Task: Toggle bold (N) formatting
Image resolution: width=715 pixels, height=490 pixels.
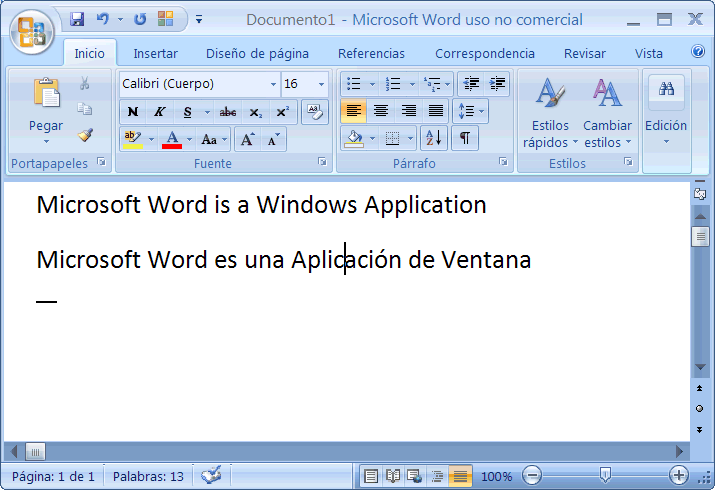Action: 133,112
